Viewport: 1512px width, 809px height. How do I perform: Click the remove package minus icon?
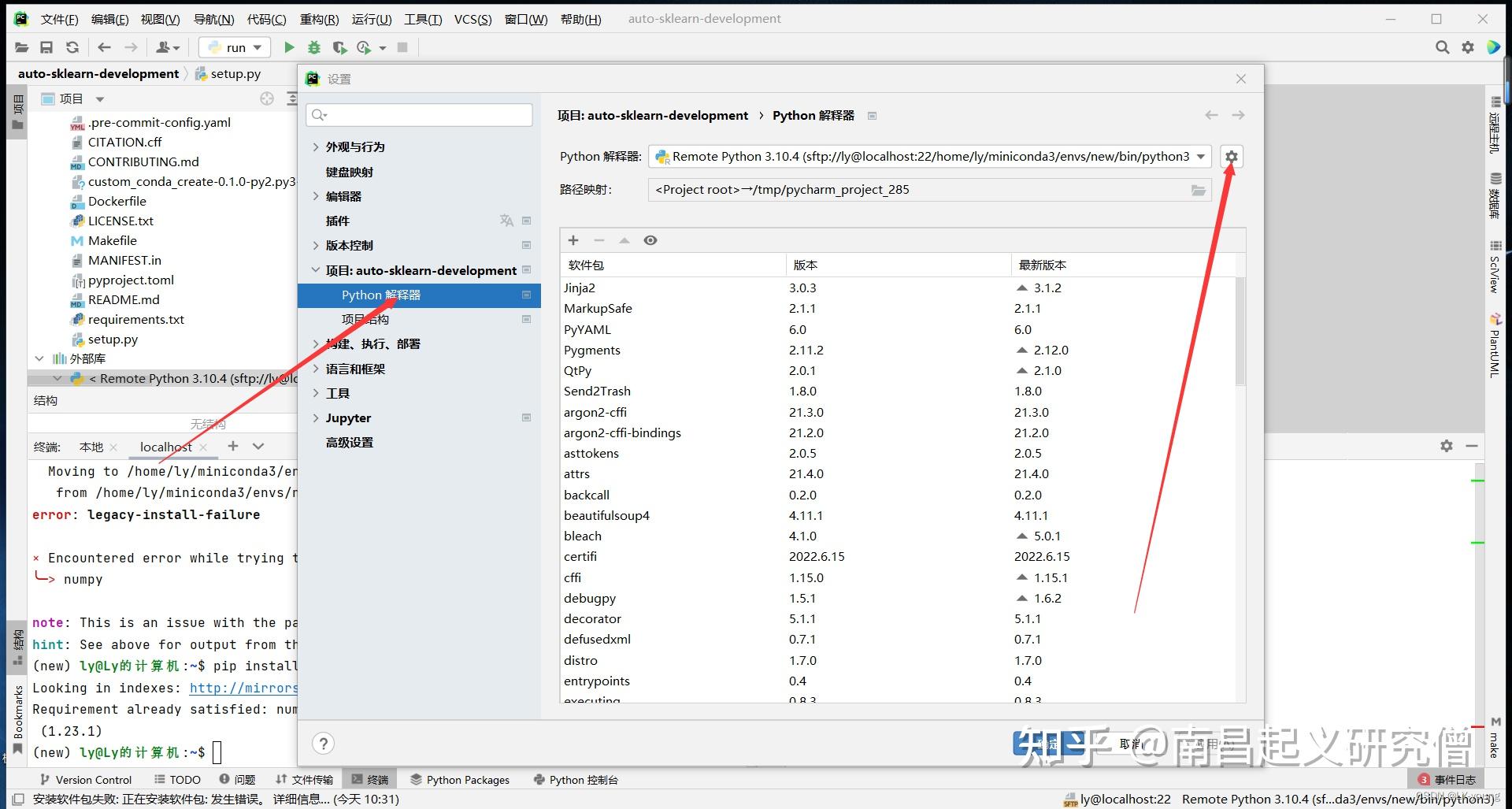pos(598,240)
